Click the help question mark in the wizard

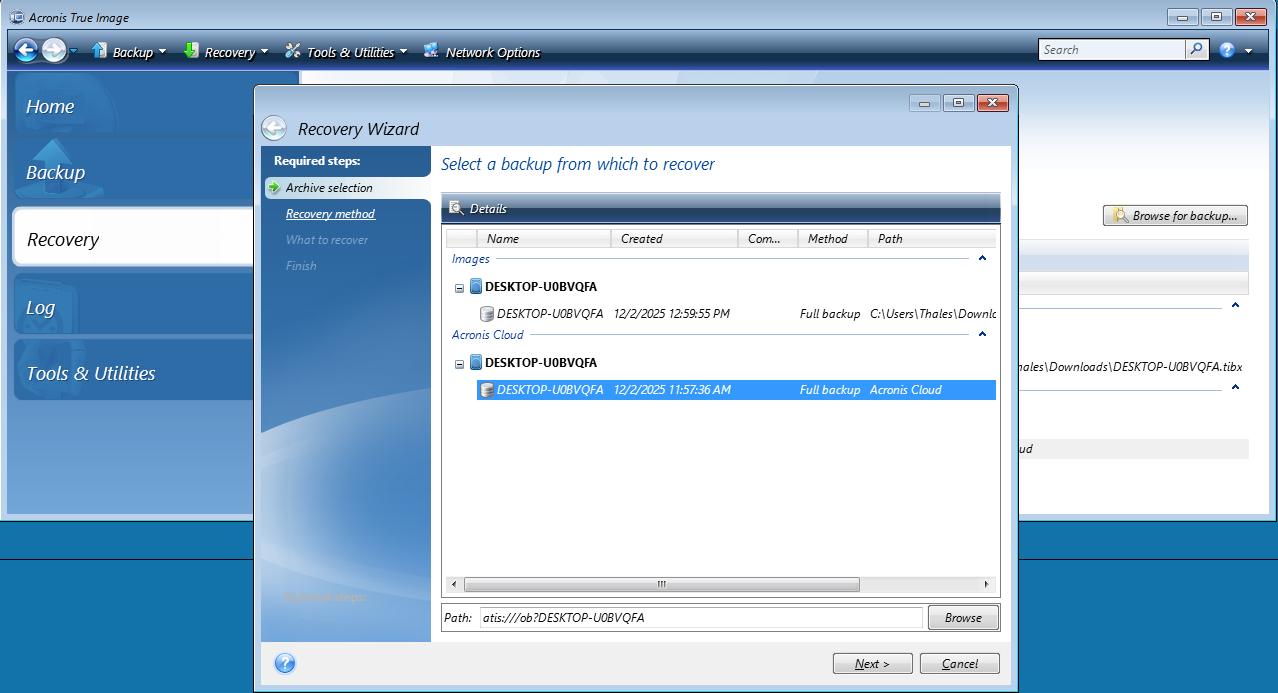point(285,663)
